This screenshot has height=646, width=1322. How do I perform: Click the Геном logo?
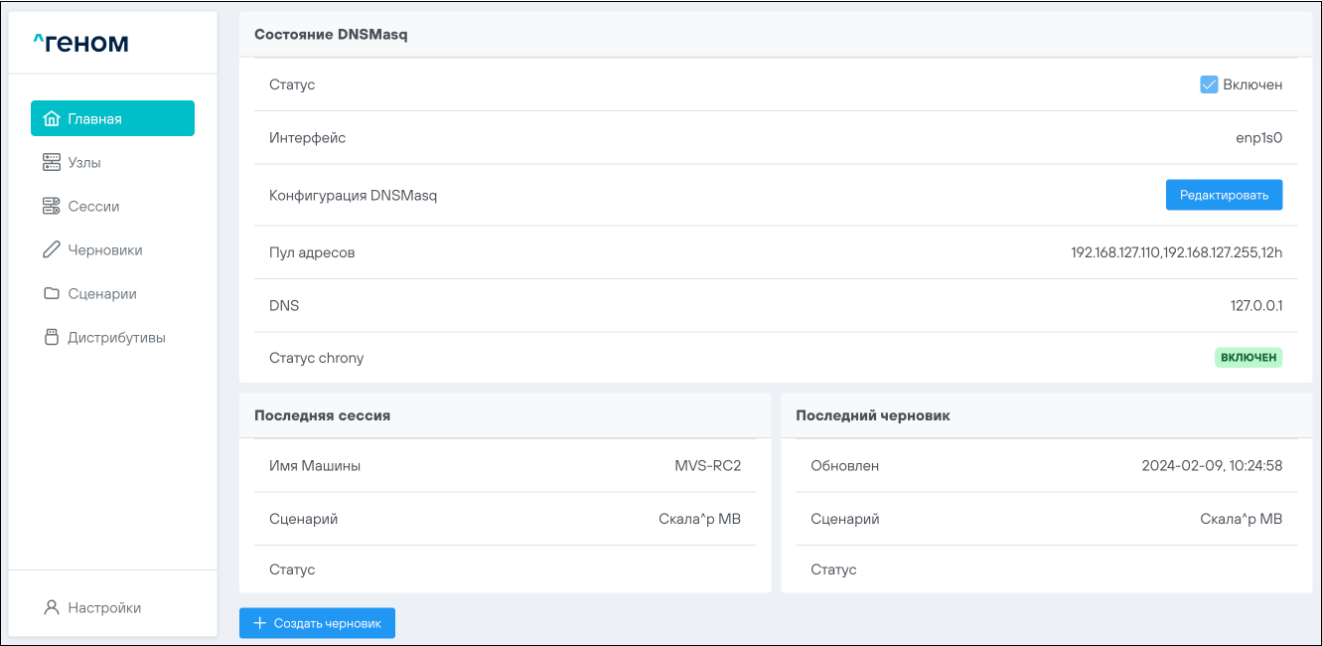pos(81,43)
